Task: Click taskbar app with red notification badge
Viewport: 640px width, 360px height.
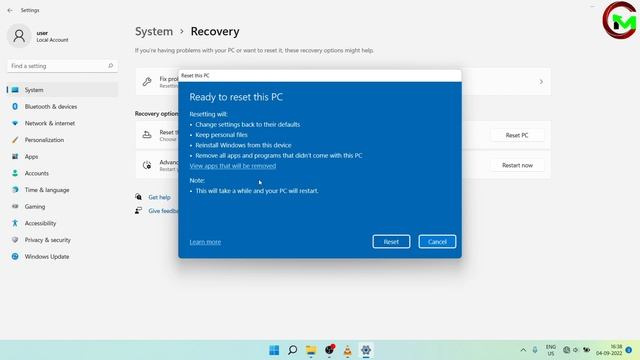Action: click(329, 350)
